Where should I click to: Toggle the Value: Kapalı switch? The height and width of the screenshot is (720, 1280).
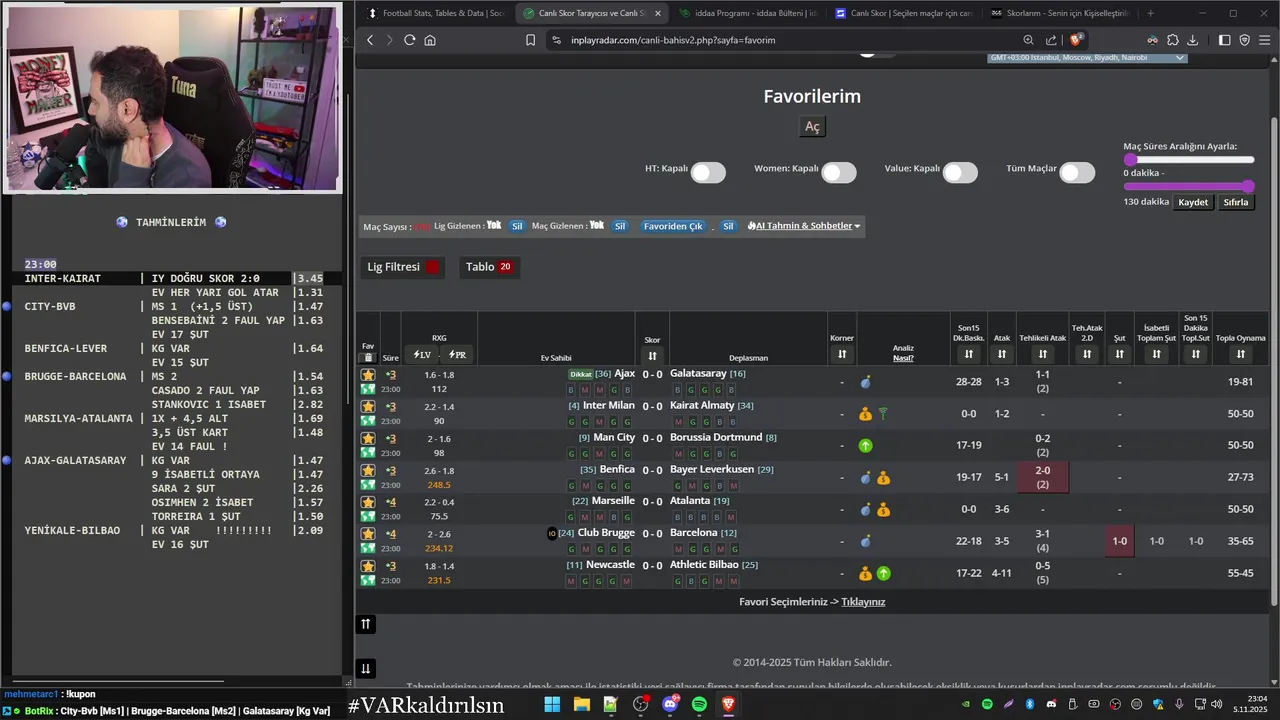tap(960, 173)
